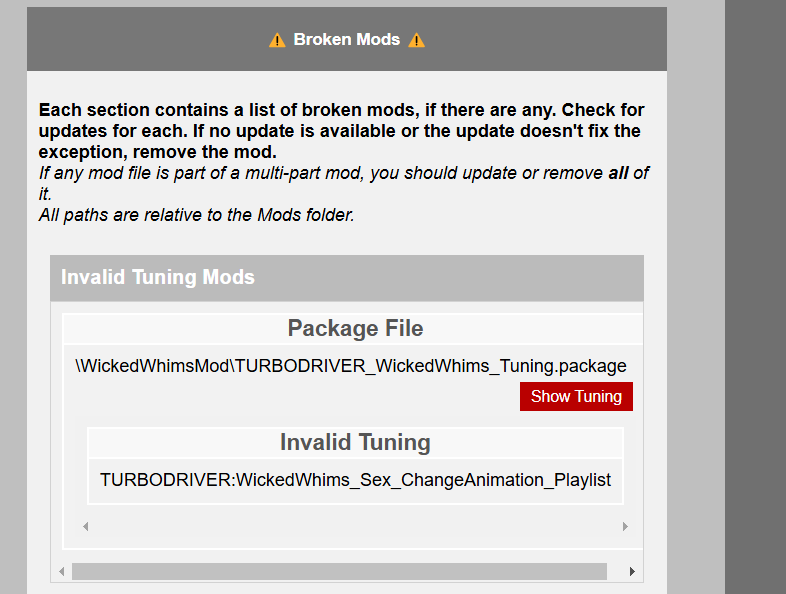786x594 pixels.
Task: Click the left warning icon beside Broken Mods
Action: click(277, 40)
